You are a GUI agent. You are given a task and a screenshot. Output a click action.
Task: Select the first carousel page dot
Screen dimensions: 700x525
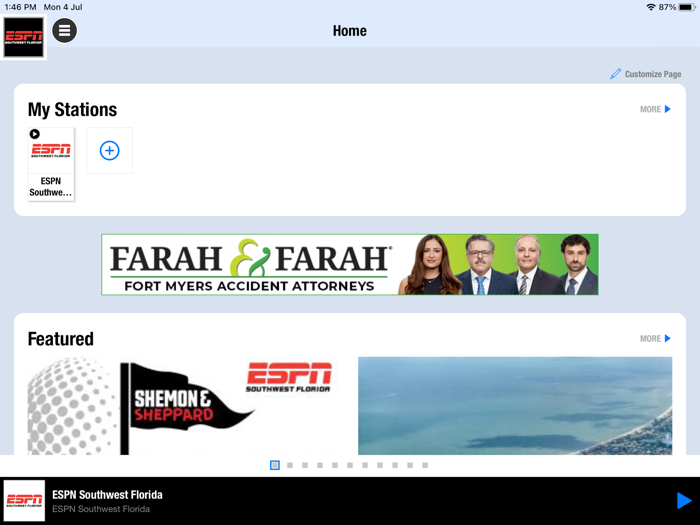tap(275, 466)
